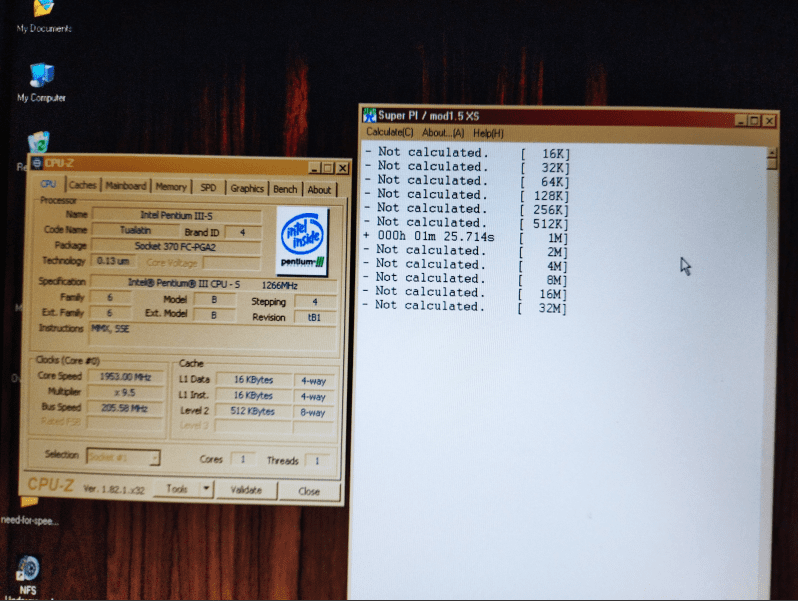Screen dimensions: 798x601
Task: Maximize the Super PI window
Action: (755, 121)
